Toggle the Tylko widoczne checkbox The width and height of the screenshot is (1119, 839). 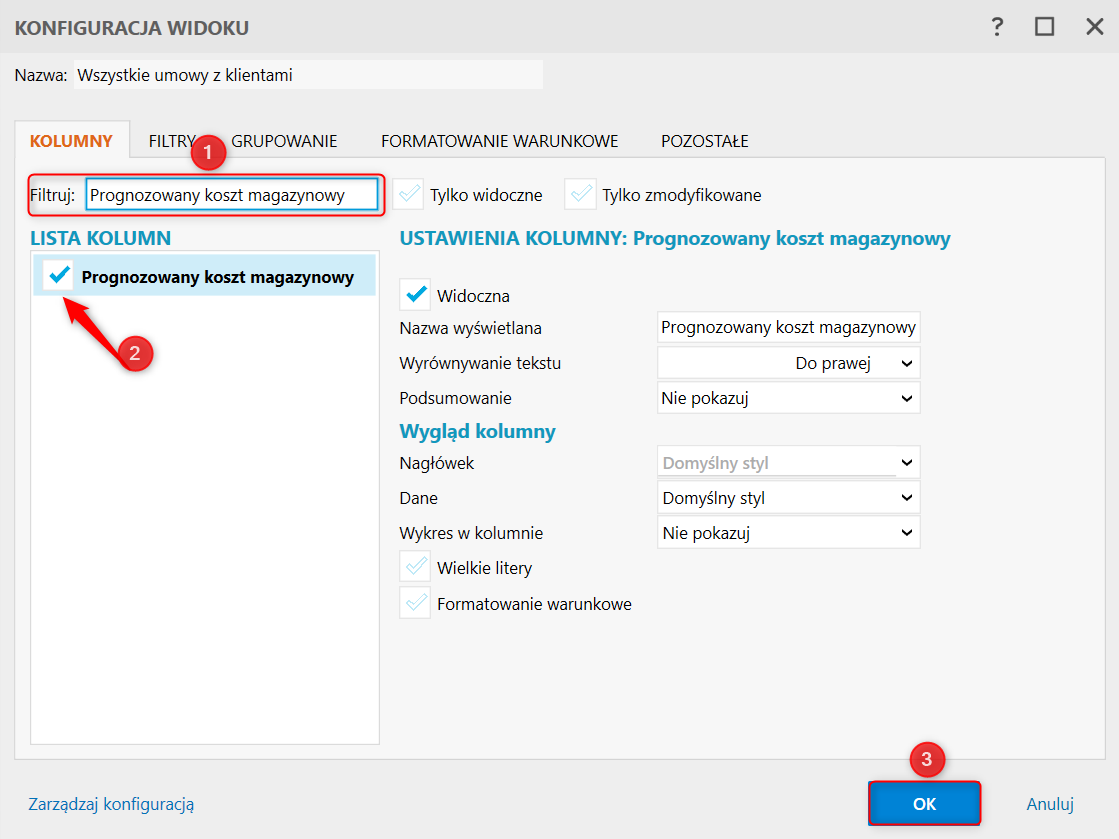pos(410,195)
